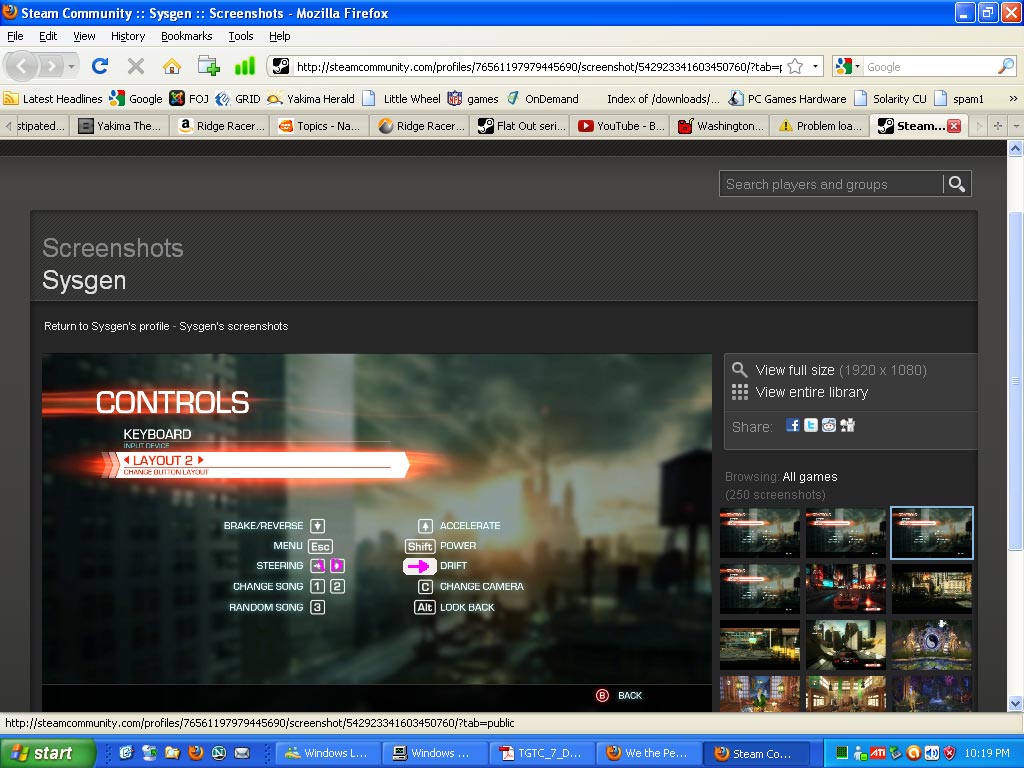Bookmark this page with the star icon

tap(795, 67)
